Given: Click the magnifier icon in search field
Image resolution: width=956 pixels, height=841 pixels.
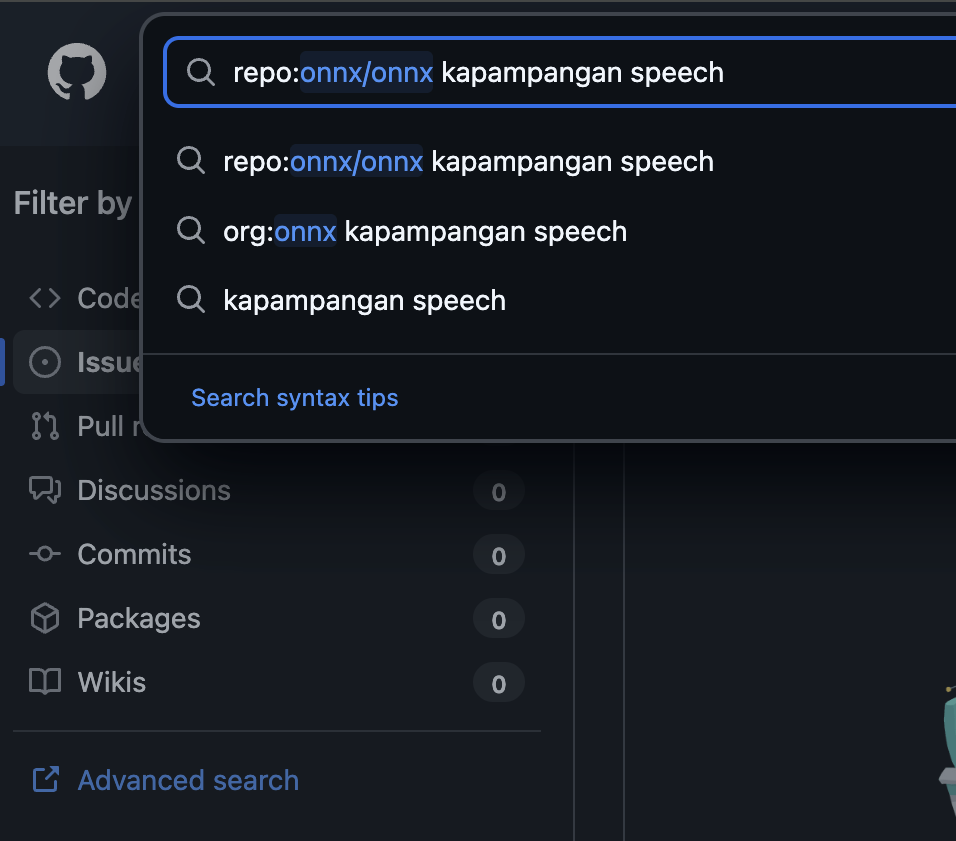Looking at the screenshot, I should click(x=201, y=73).
